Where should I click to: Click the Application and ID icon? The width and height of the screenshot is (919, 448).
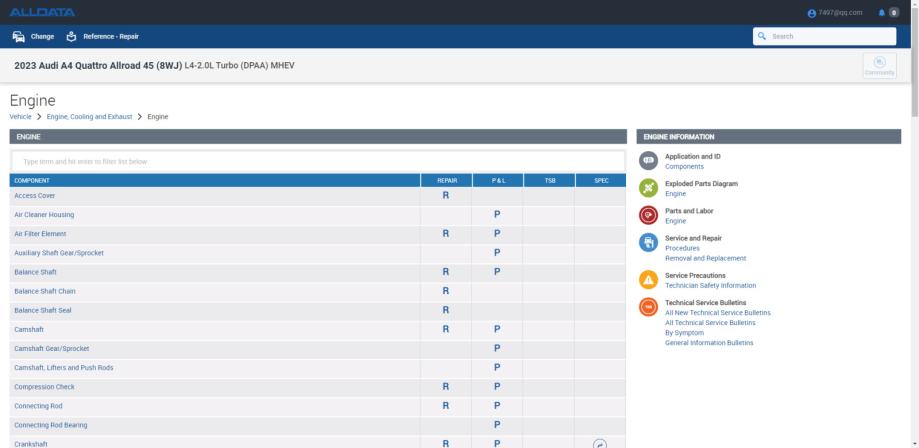pyautogui.click(x=648, y=161)
